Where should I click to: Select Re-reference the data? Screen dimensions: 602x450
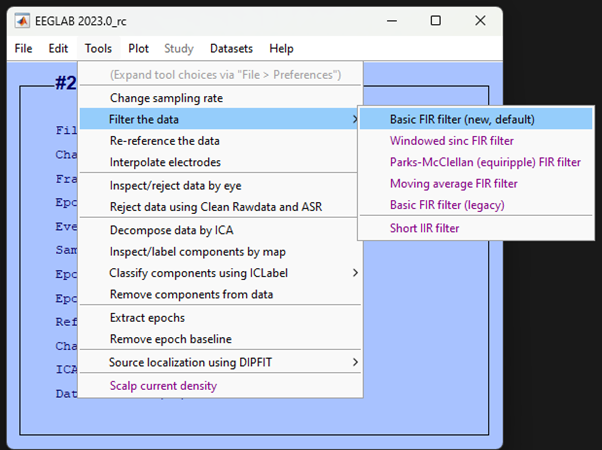[164, 141]
